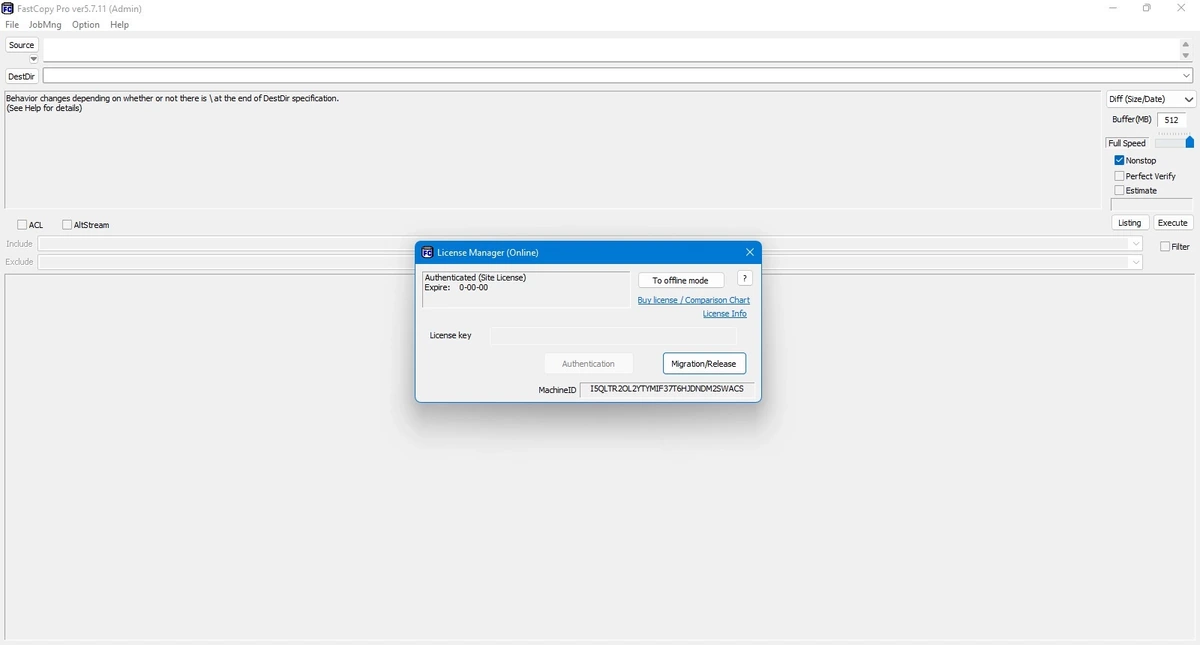Enable the Estimate checkbox
Screen dimensions: 1200x645
(x=1120, y=190)
